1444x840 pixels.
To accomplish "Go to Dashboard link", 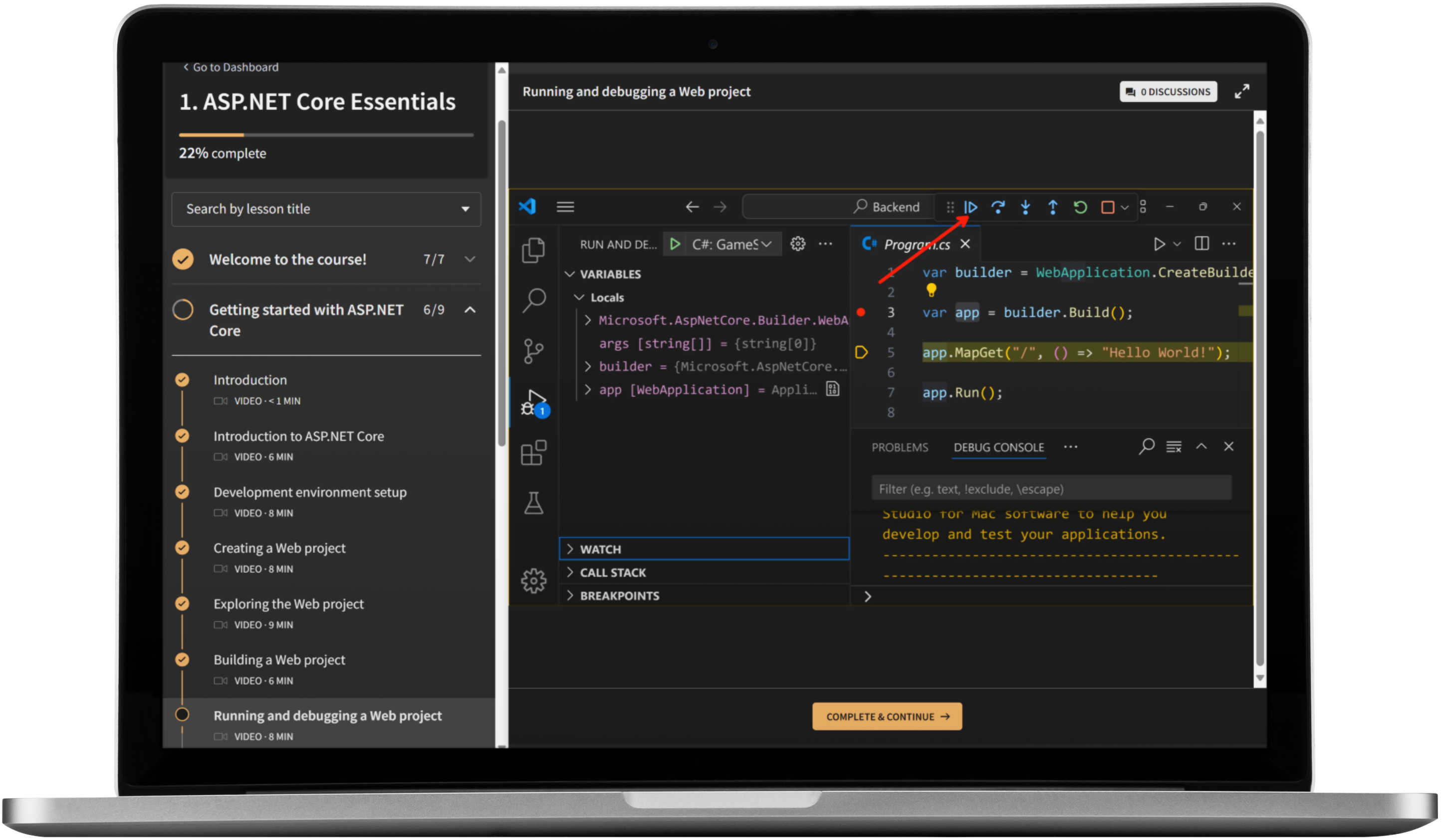I will click(x=231, y=67).
